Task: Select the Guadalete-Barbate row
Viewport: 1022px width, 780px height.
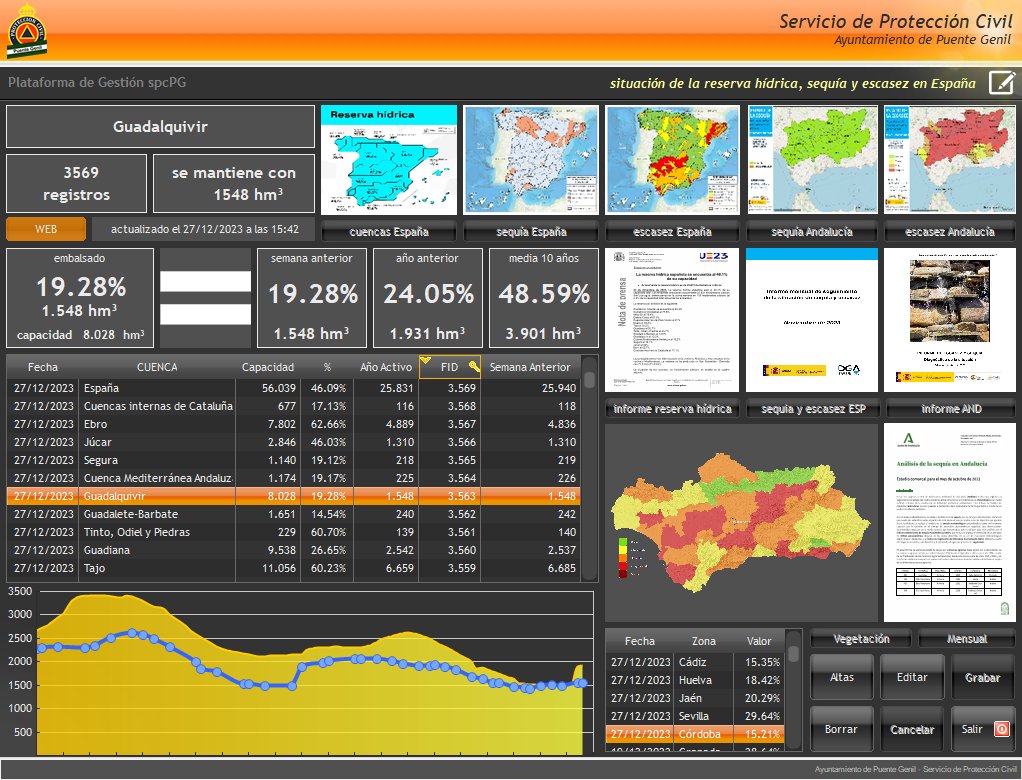Action: coord(293,514)
